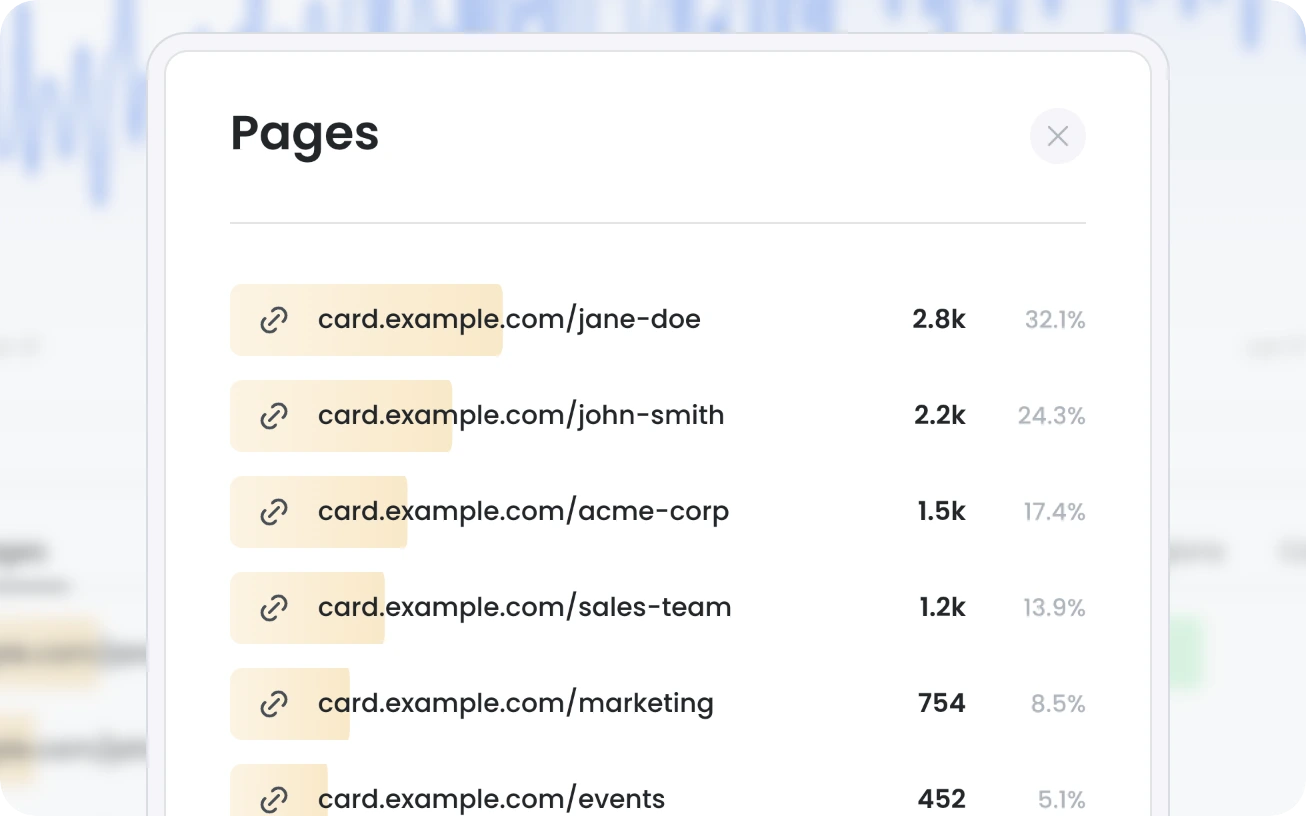Close the Pages dialog
The image size is (1306, 816).
point(1057,136)
